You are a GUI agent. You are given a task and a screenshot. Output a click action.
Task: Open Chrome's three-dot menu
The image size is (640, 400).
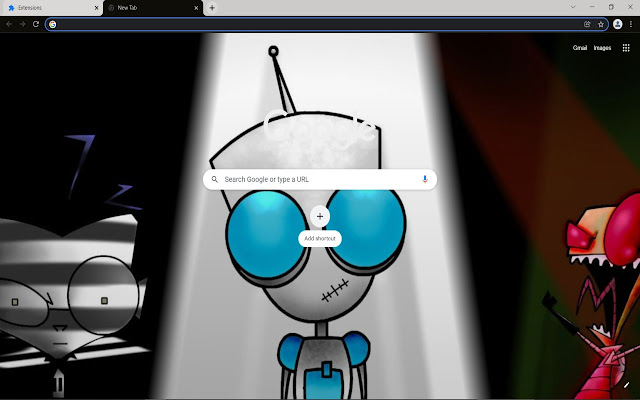[631, 24]
